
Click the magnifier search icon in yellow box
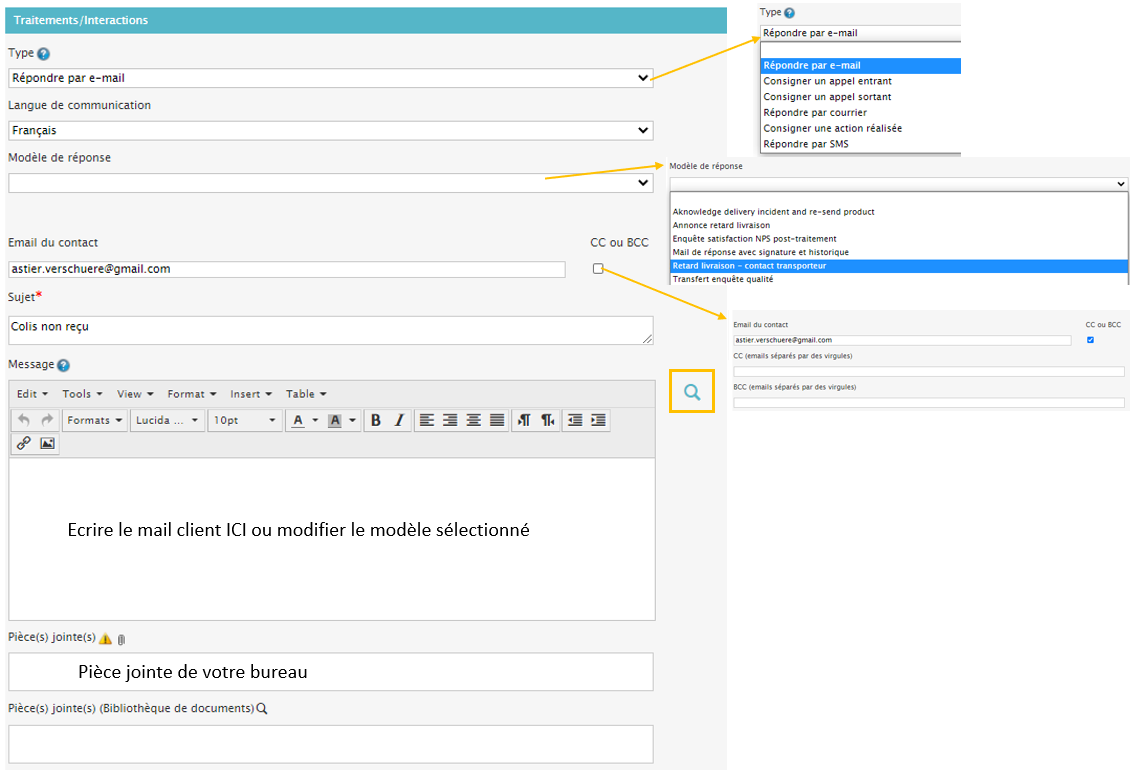click(692, 393)
